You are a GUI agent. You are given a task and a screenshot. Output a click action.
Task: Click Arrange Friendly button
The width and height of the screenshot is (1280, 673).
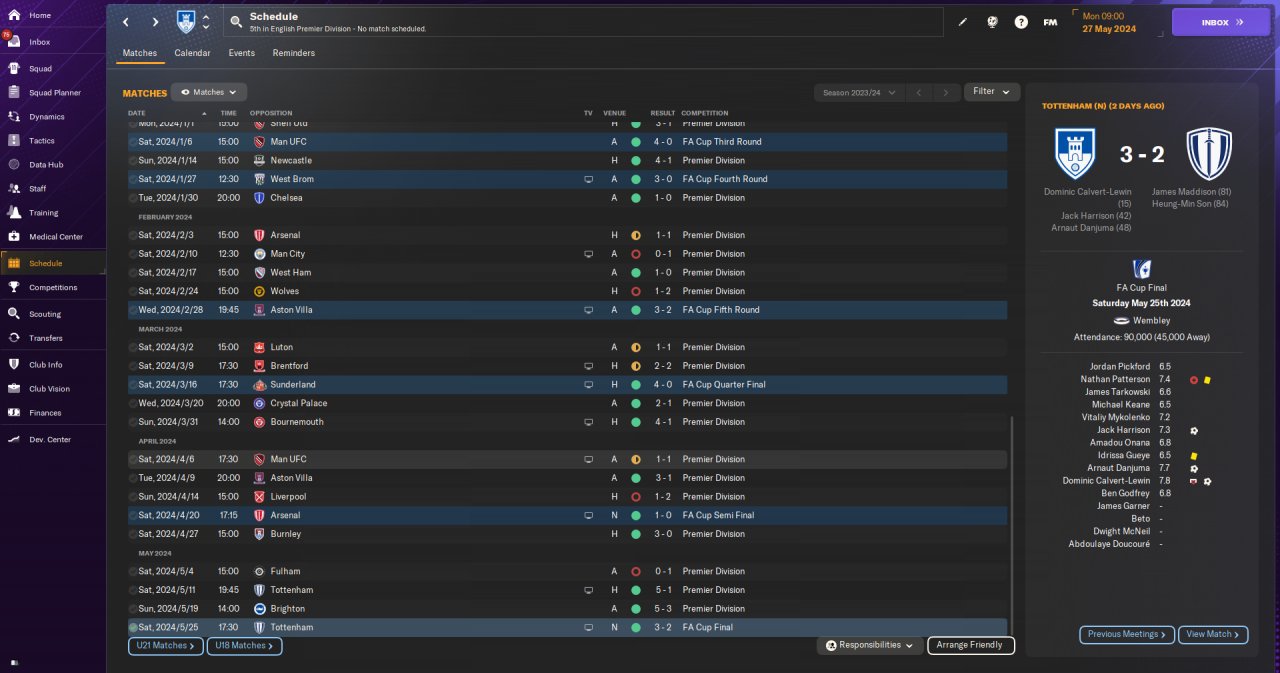pos(971,646)
